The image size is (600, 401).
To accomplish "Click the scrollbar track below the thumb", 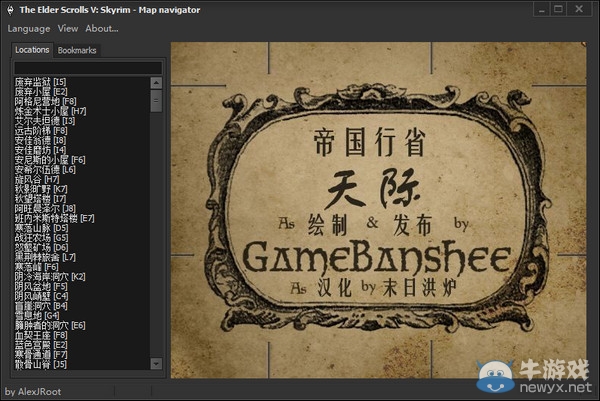I will (x=156, y=235).
